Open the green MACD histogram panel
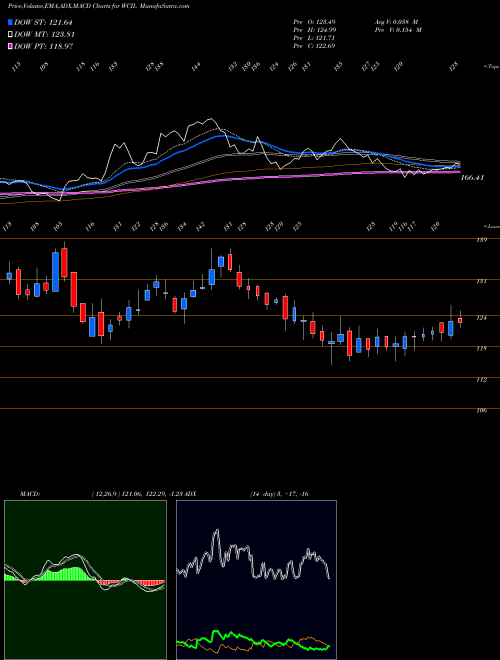Screen dimensions: 500x660 click(x=85, y=580)
